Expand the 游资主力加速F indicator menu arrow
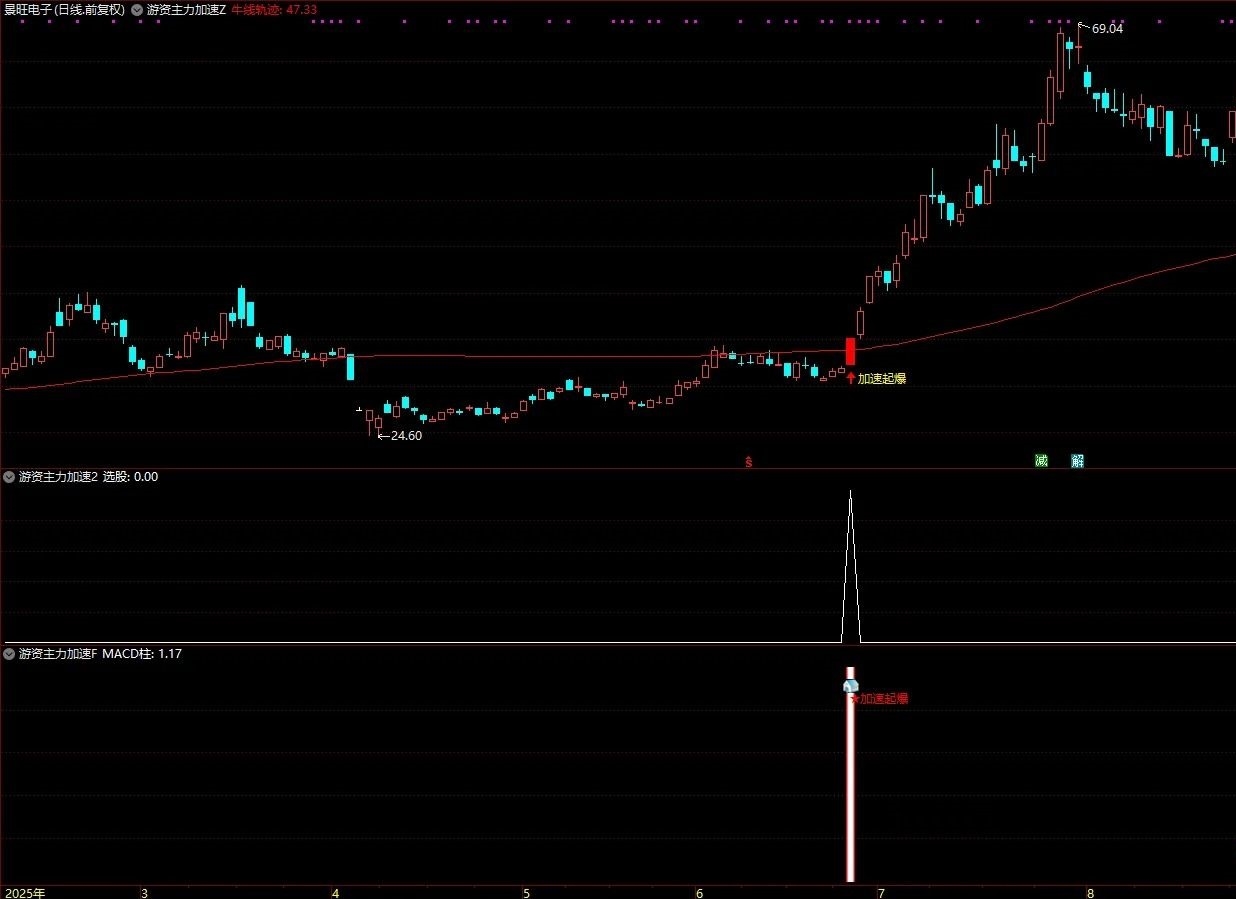Viewport: 1236px width, 899px height. click(x=9, y=654)
